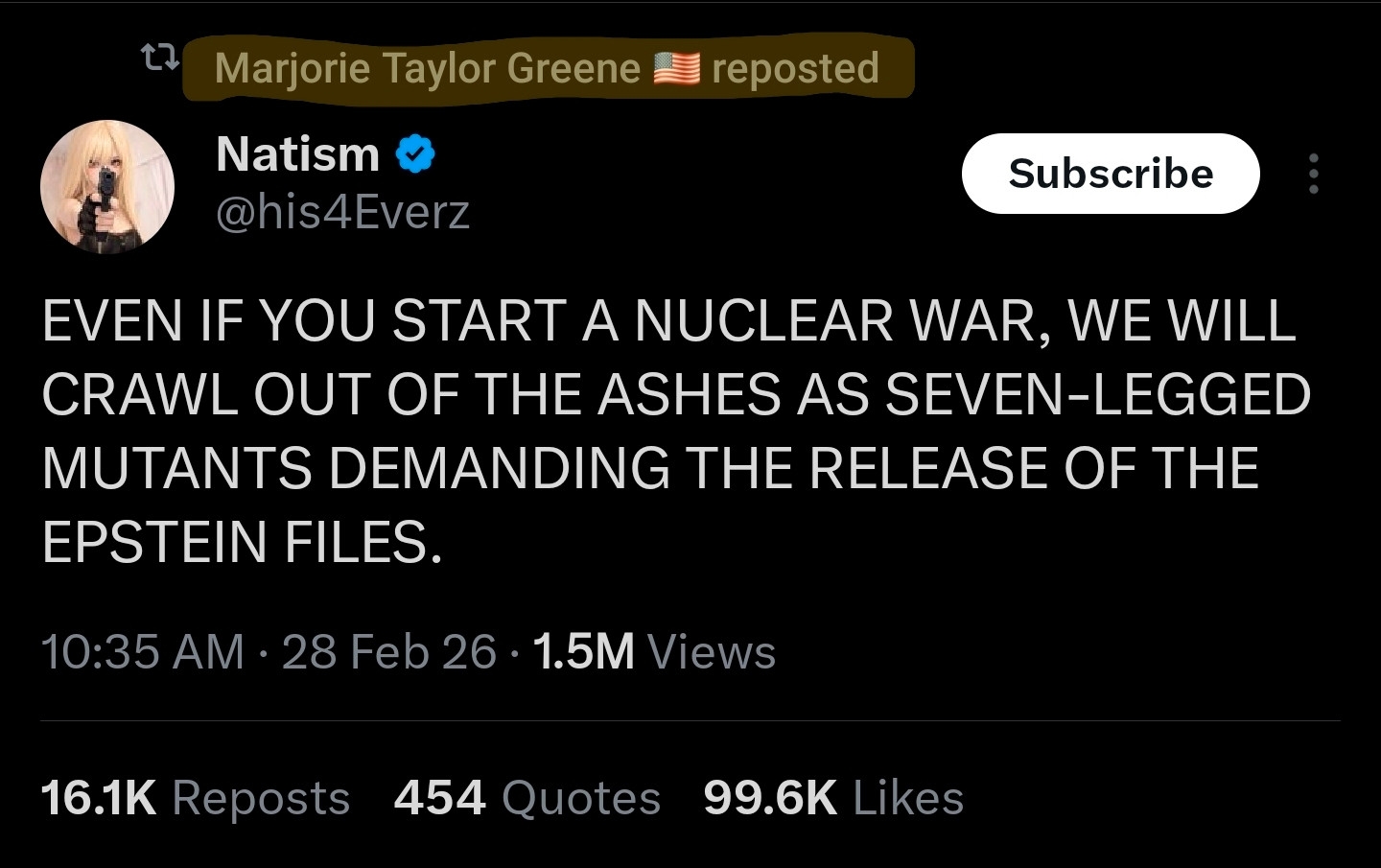Click the "Views" label text
Viewport: 1381px width, 868px height.
tap(711, 652)
